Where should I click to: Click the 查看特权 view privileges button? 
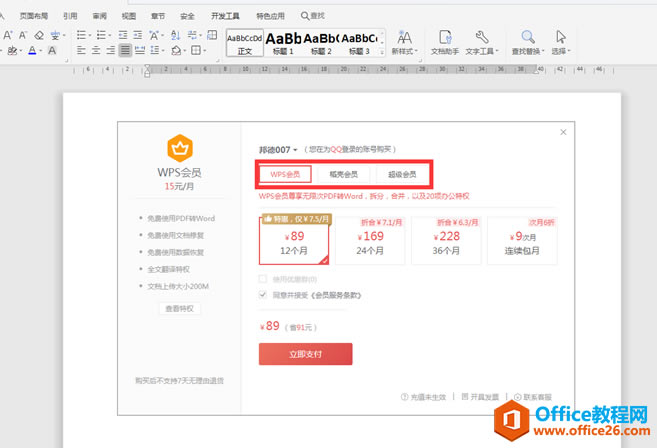click(180, 308)
